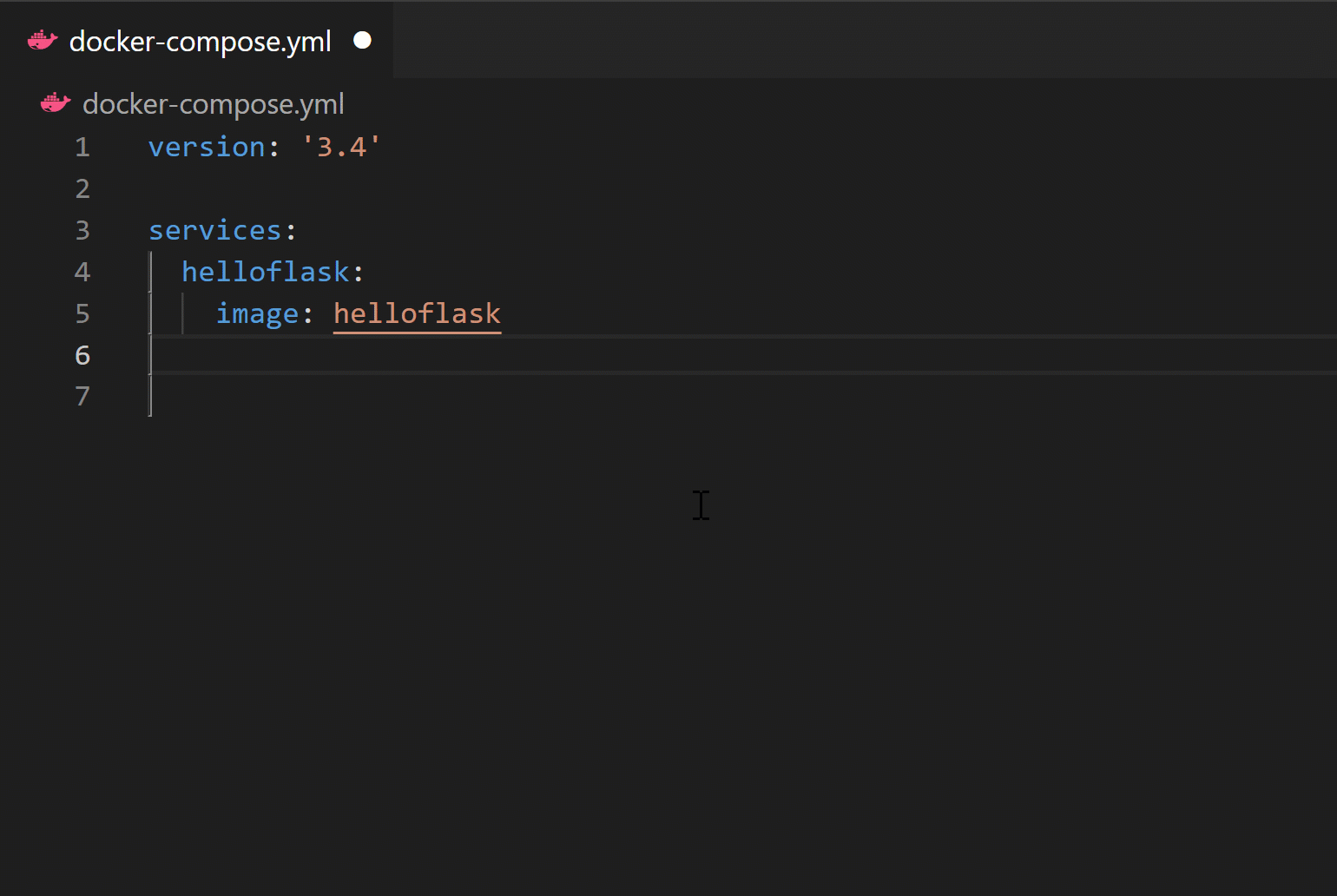This screenshot has width=1337, height=896.
Task: Click the Docker whale icon on the tab
Action: pos(42,40)
